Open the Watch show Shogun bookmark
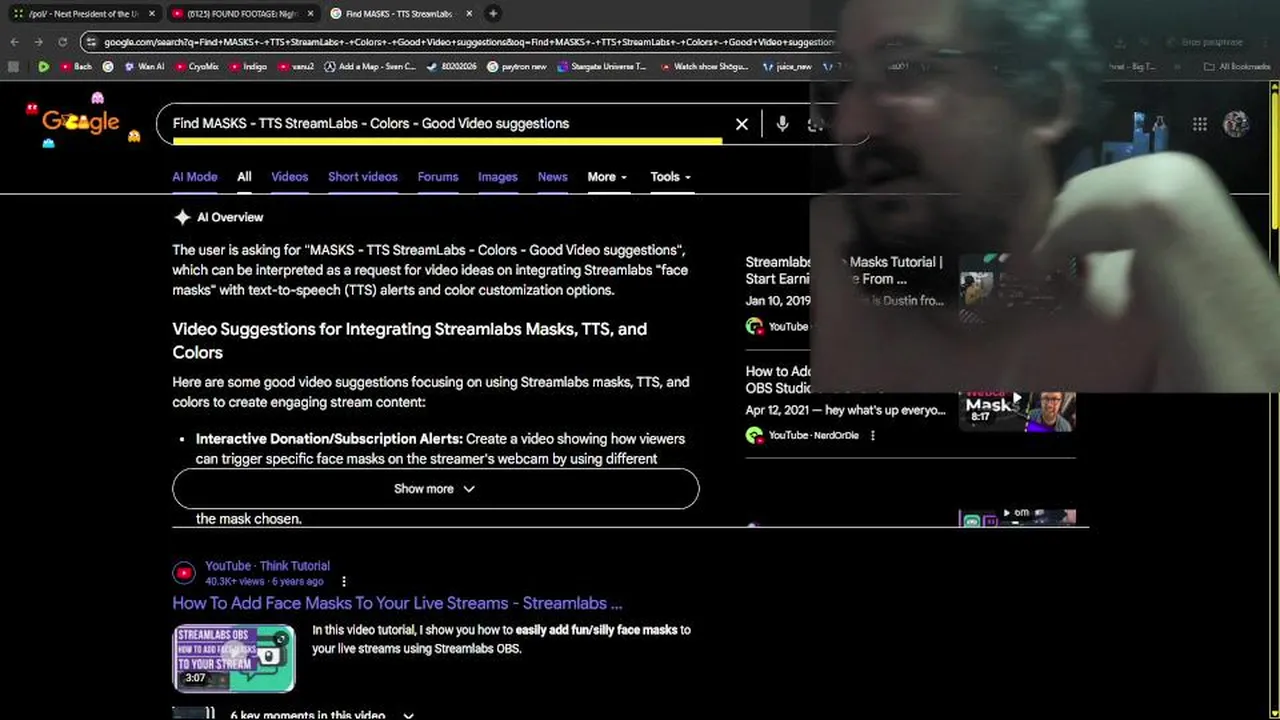The image size is (1280, 720). pos(703,67)
